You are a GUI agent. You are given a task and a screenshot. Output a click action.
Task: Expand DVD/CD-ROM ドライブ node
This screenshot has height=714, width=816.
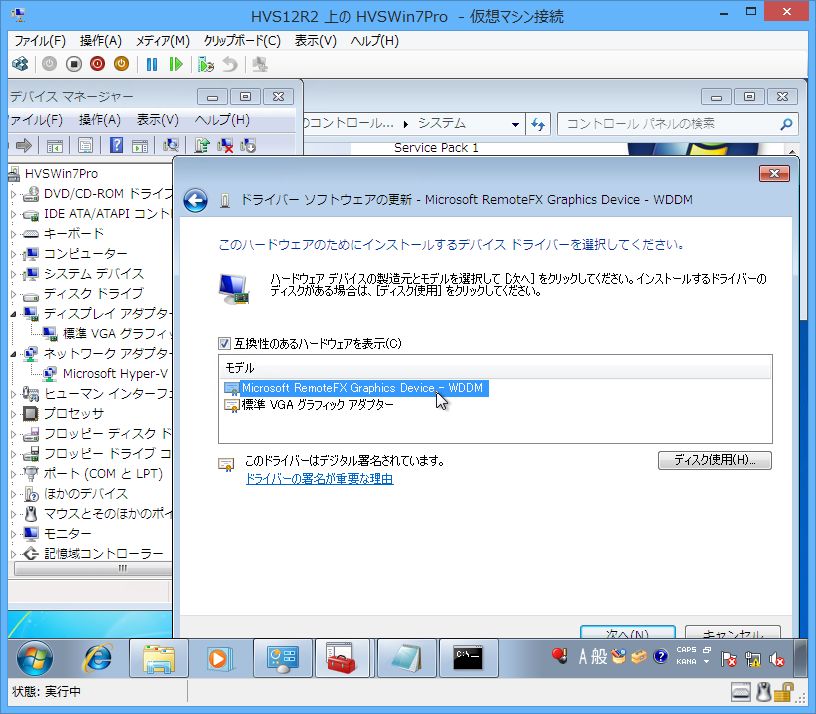click(x=14, y=194)
